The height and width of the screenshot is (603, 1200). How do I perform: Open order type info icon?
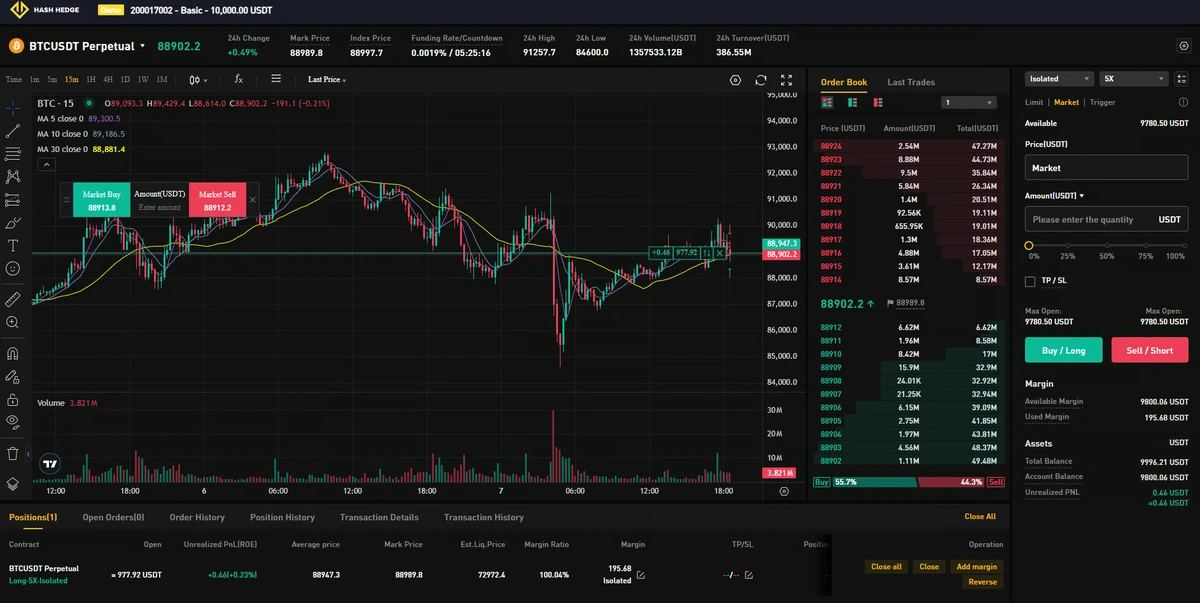pyautogui.click(x=1183, y=102)
